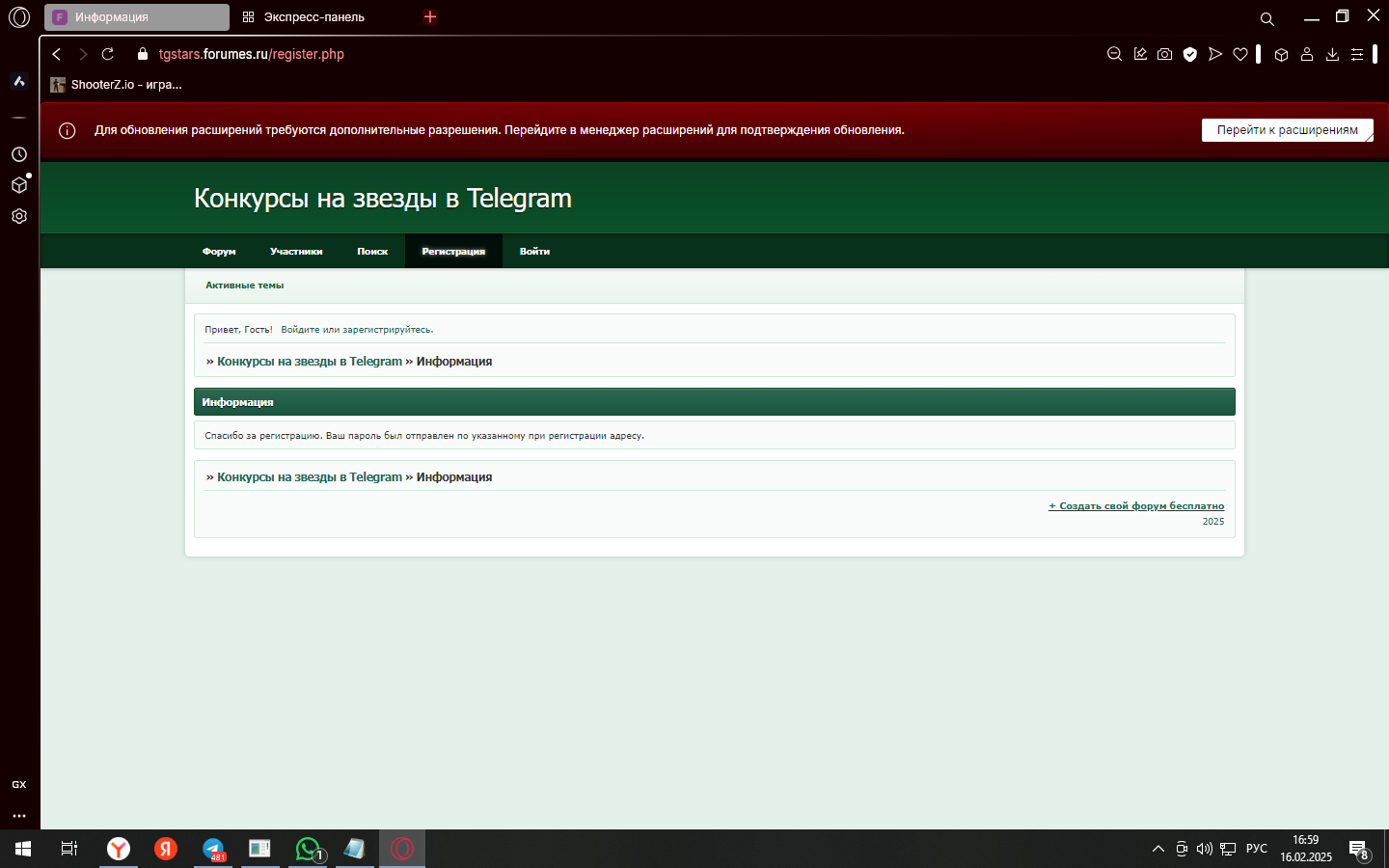Image resolution: width=1389 pixels, height=868 pixels.
Task: Go back to the previous page
Action: click(57, 54)
